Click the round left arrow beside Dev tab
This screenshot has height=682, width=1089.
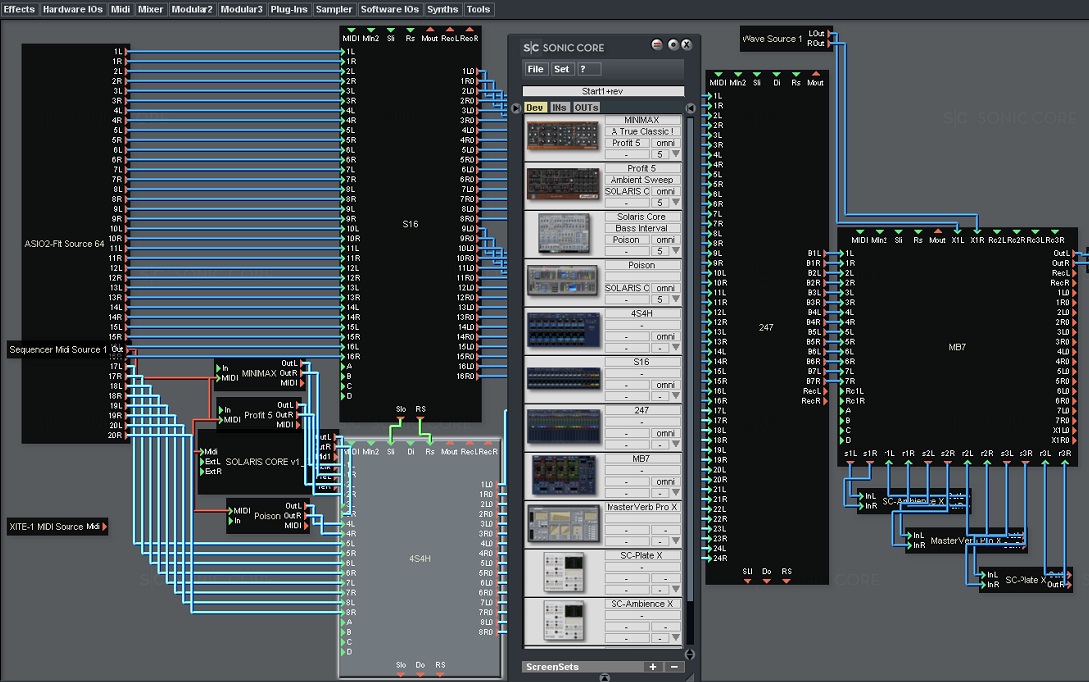coord(515,108)
